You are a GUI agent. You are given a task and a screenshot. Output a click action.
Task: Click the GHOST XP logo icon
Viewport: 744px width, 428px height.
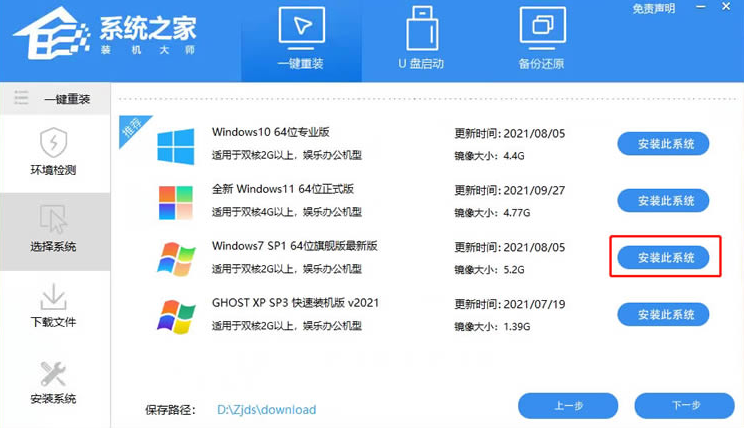coord(176,316)
